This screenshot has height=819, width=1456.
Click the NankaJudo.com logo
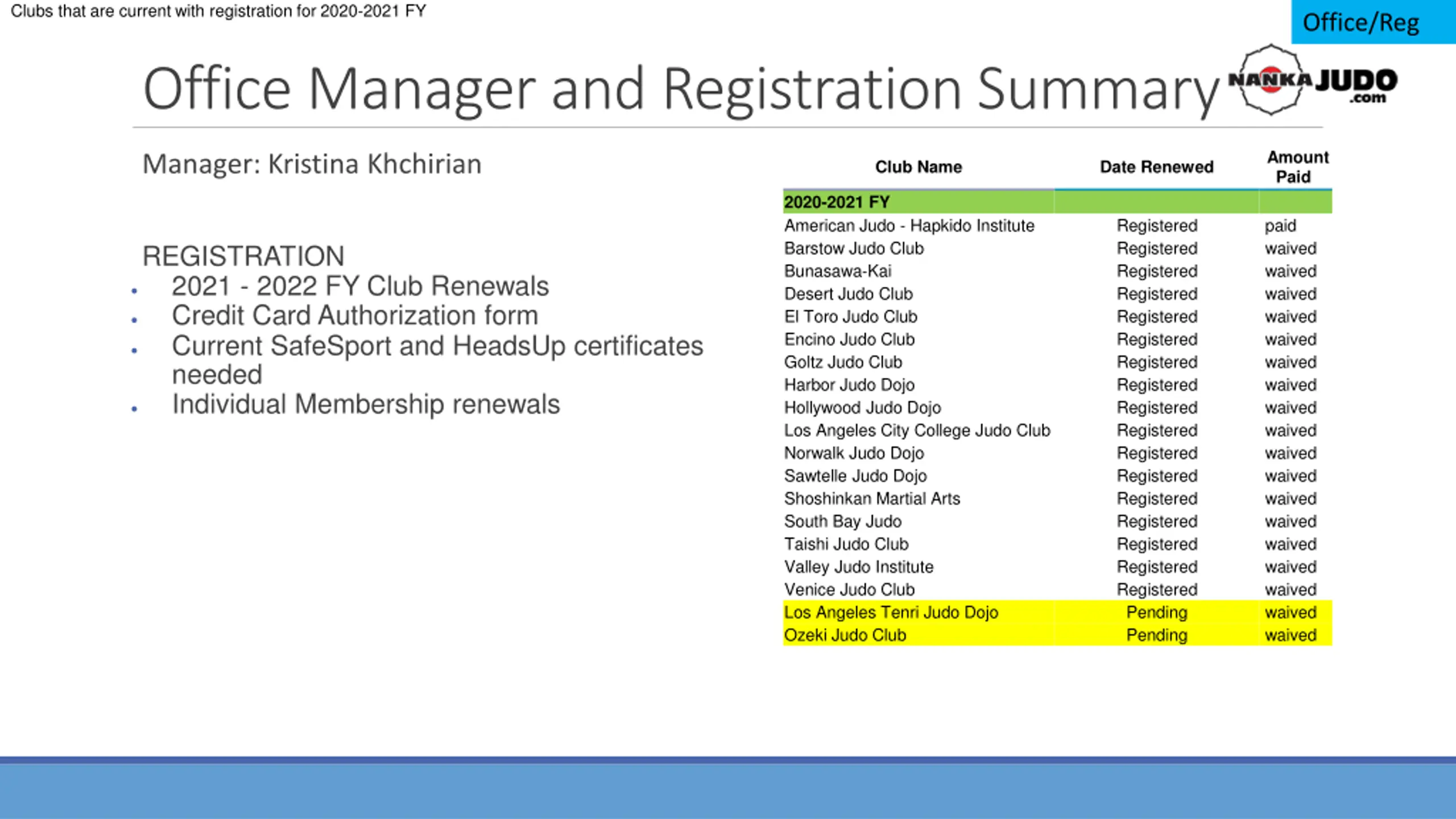[x=1313, y=81]
